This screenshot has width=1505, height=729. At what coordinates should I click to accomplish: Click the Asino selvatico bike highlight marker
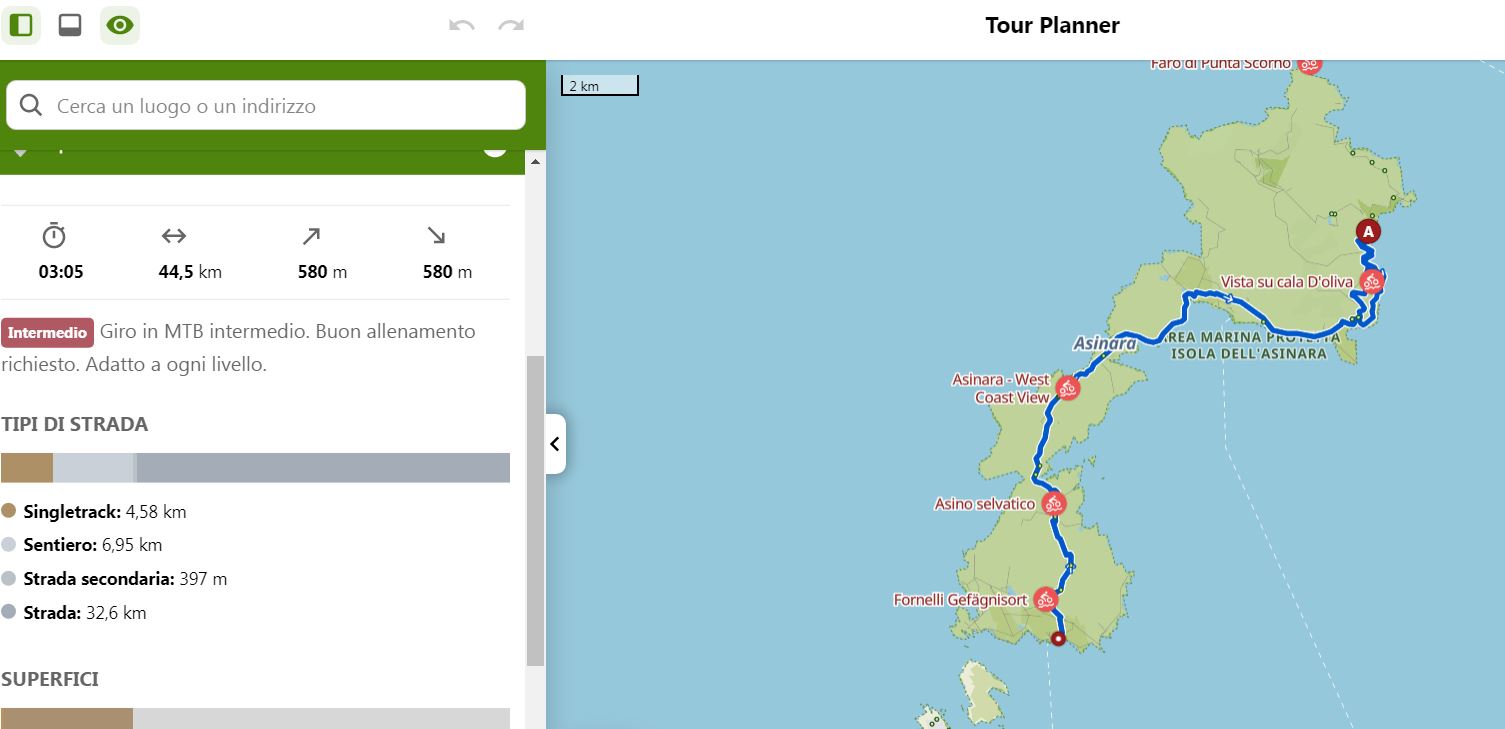pyautogui.click(x=1052, y=504)
